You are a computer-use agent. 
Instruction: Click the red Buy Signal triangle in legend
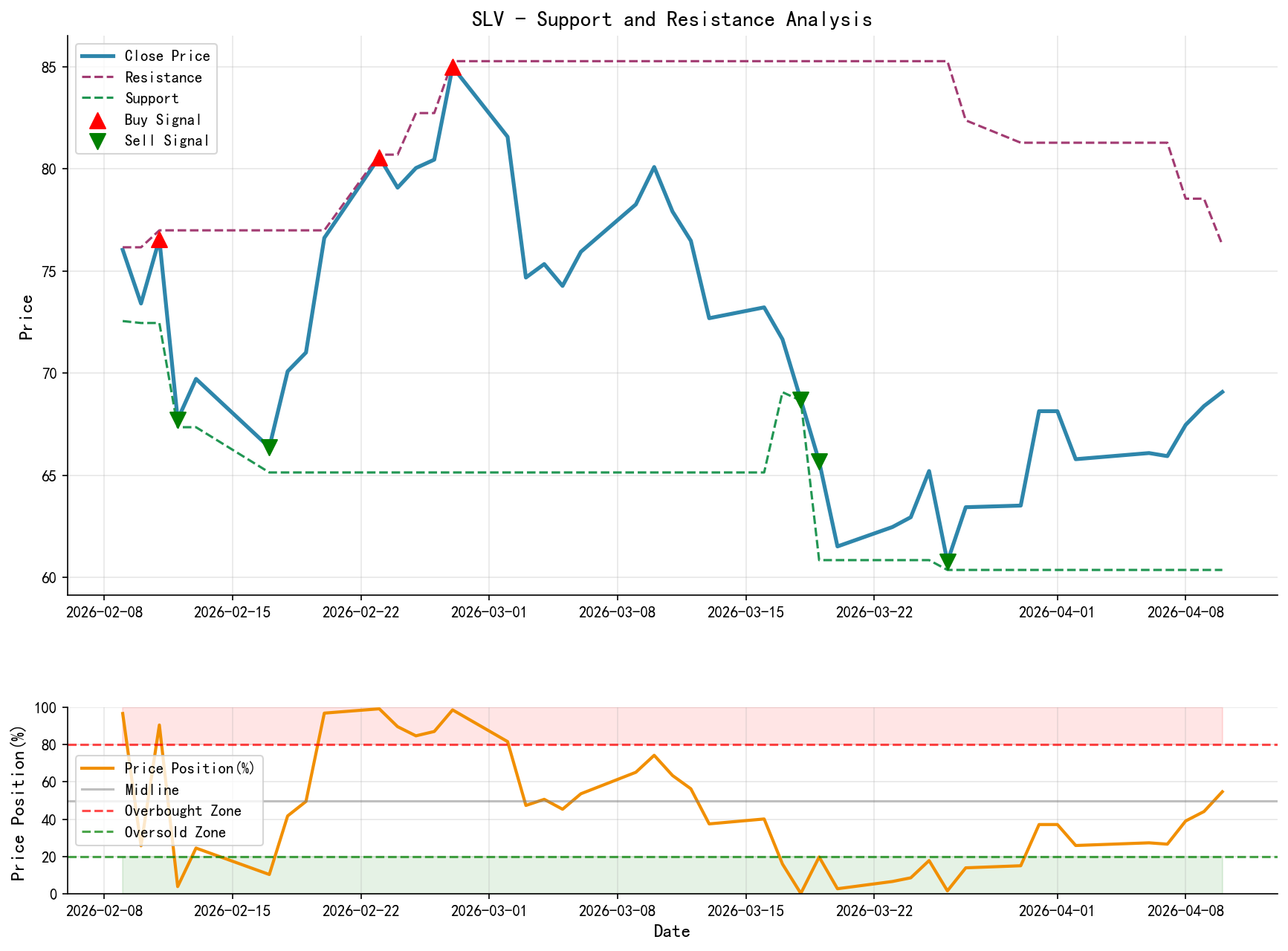click(x=97, y=120)
